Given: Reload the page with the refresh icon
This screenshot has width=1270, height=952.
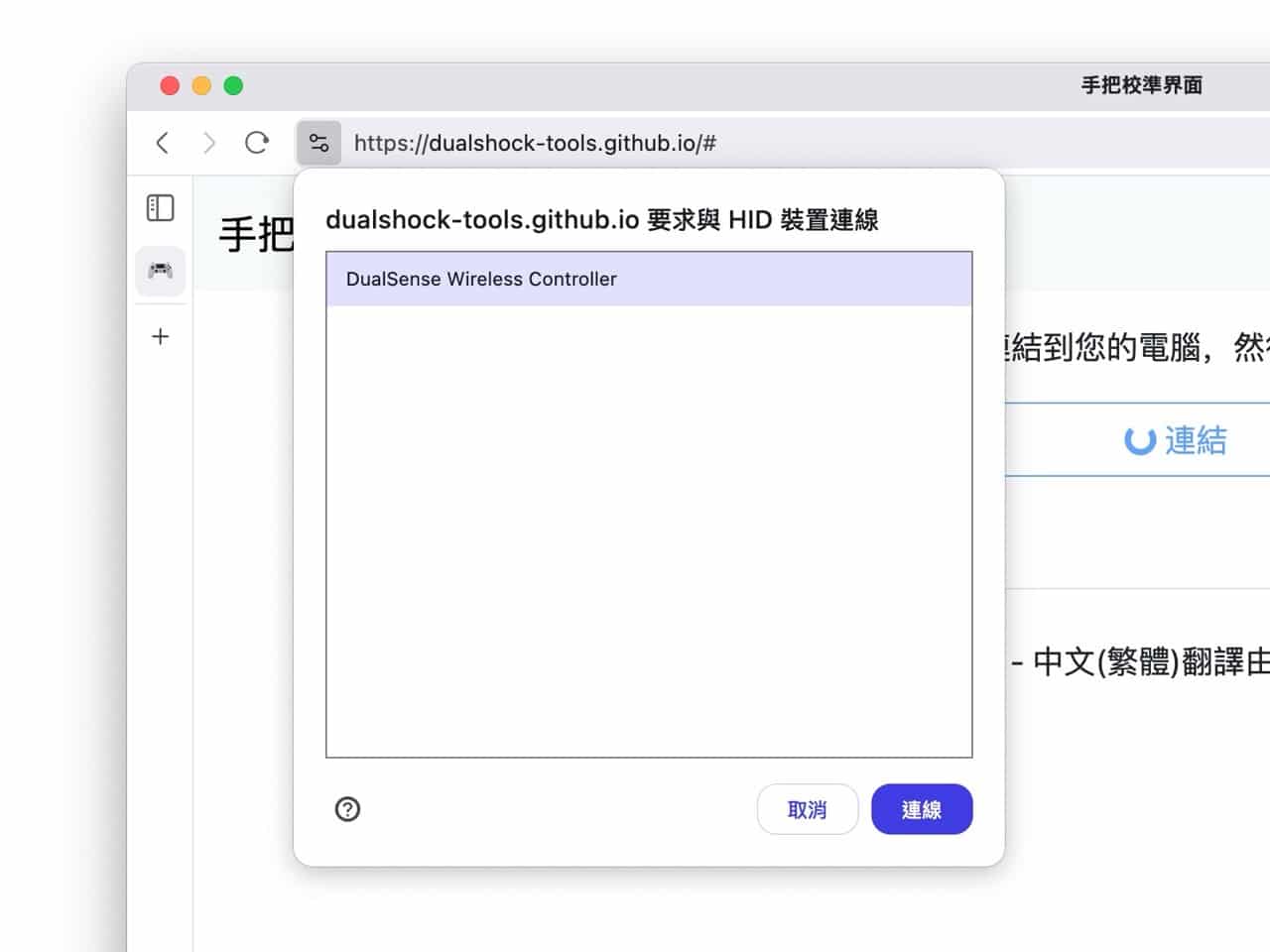Looking at the screenshot, I should (x=257, y=143).
